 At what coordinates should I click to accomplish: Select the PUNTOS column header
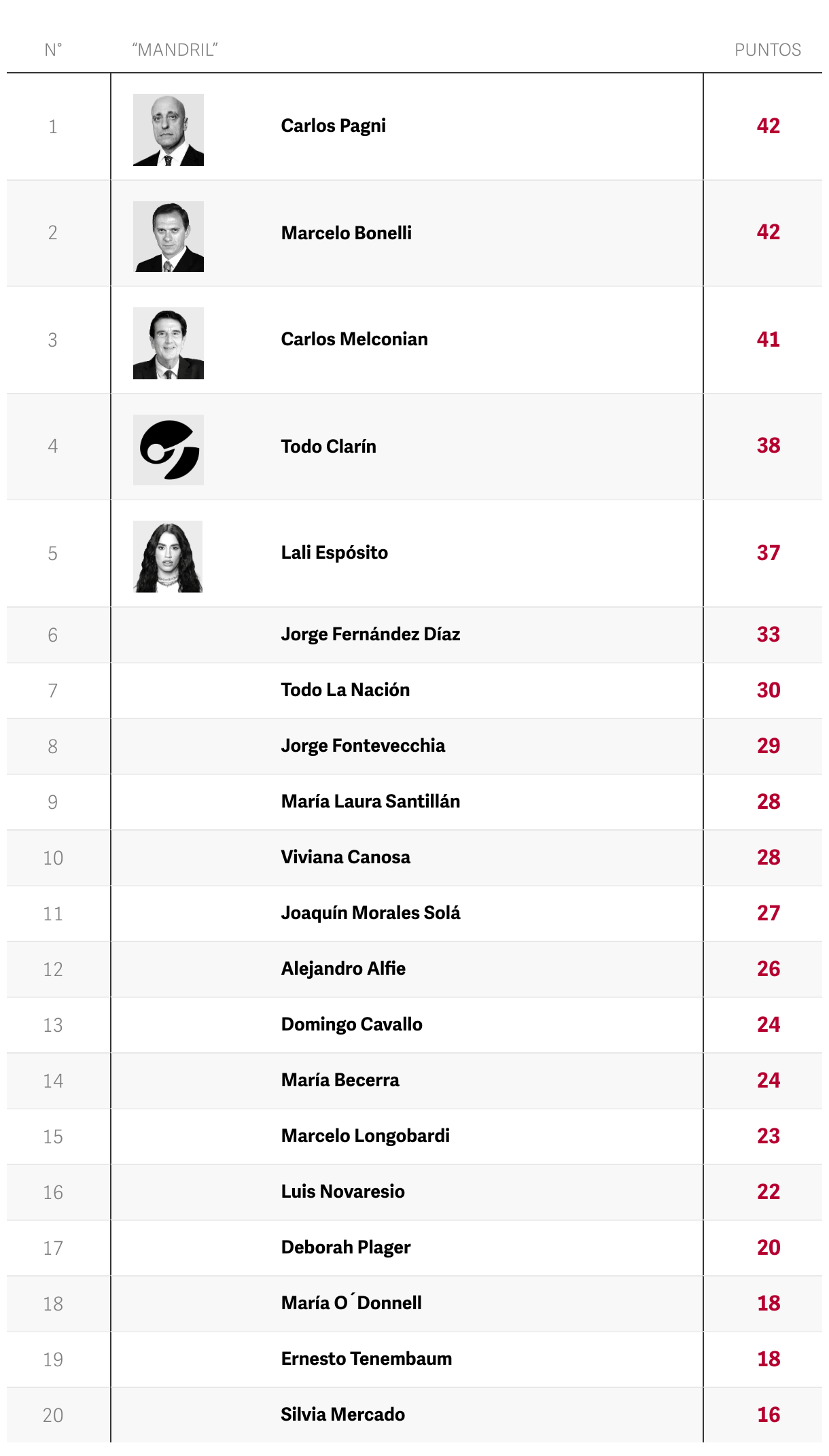tap(768, 50)
